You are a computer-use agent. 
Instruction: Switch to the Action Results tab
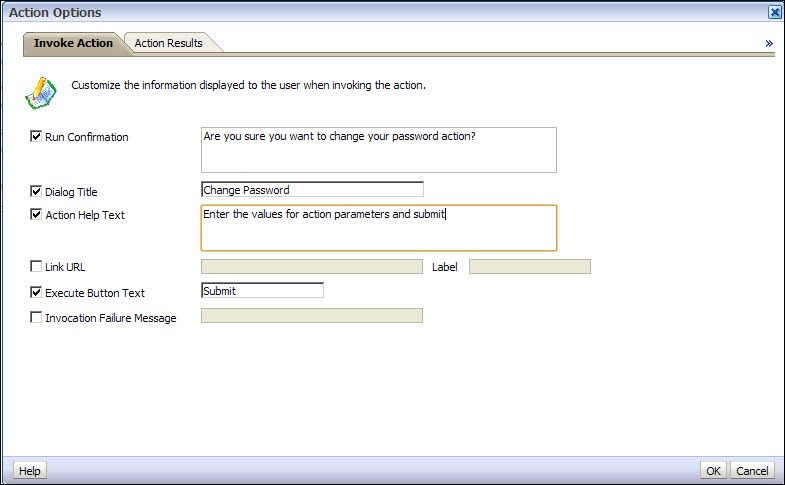(169, 43)
